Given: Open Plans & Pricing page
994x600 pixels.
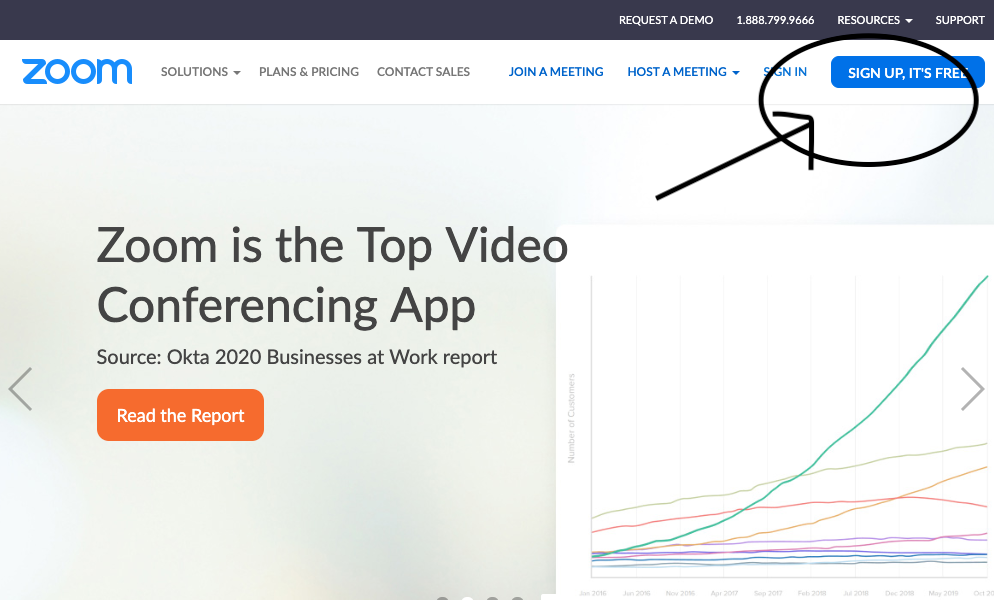Looking at the screenshot, I should click(x=309, y=72).
